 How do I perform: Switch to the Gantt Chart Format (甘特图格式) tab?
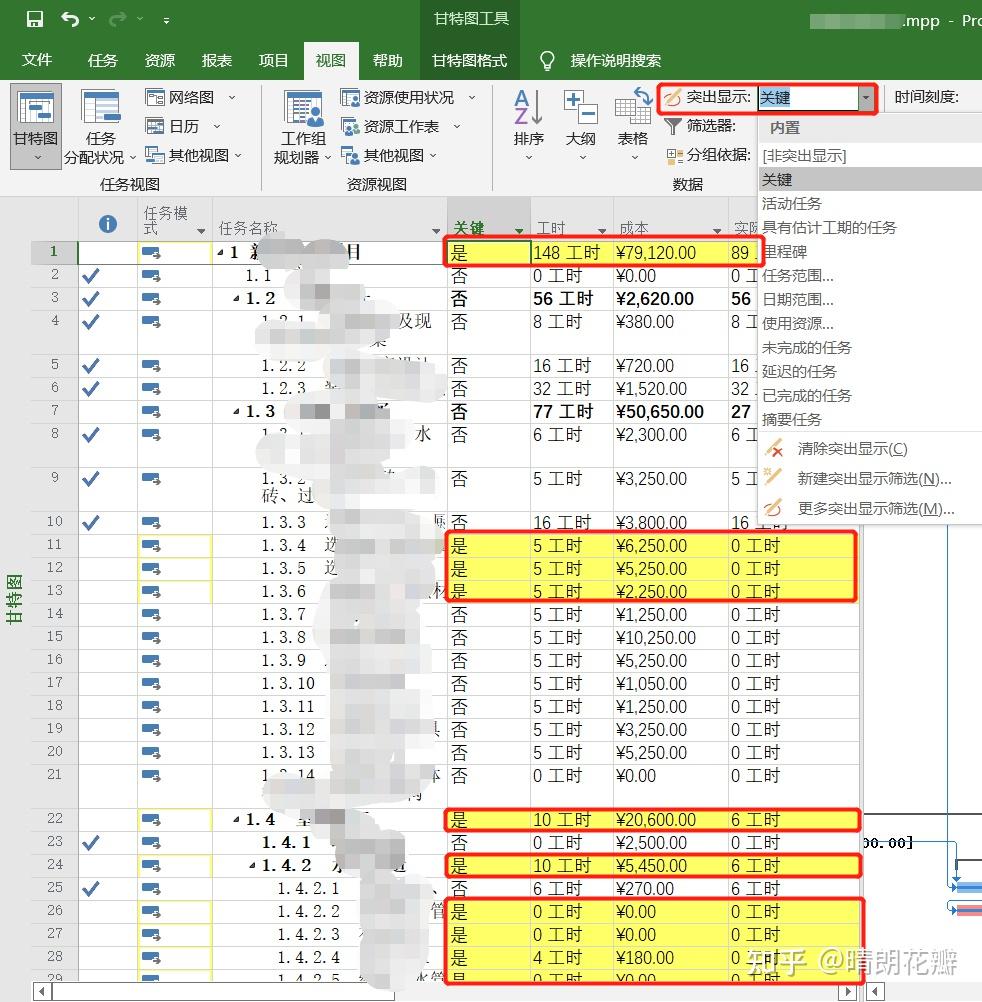tap(469, 60)
